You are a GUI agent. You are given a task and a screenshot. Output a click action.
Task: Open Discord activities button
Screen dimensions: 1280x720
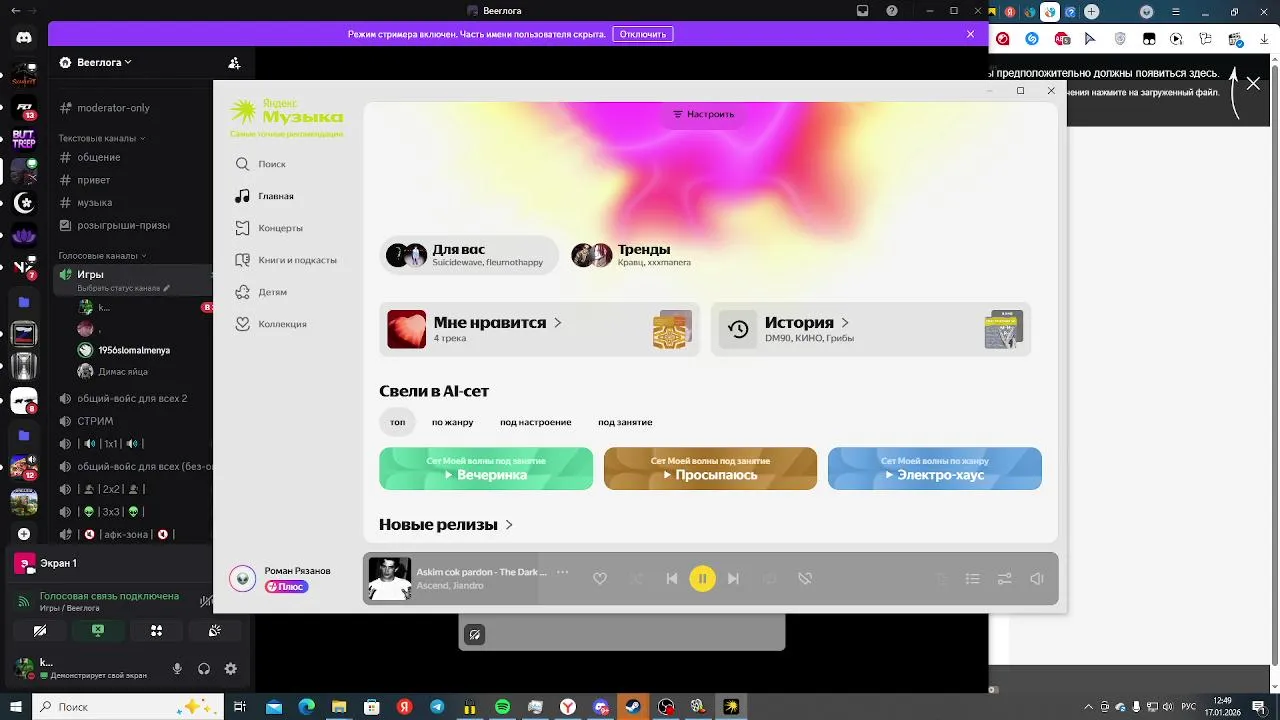point(156,631)
